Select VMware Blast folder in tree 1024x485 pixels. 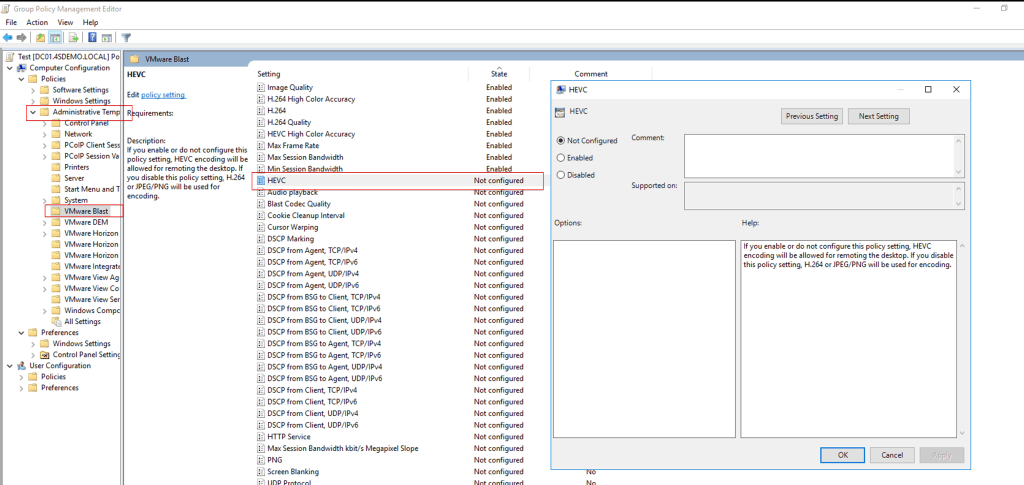(86, 211)
